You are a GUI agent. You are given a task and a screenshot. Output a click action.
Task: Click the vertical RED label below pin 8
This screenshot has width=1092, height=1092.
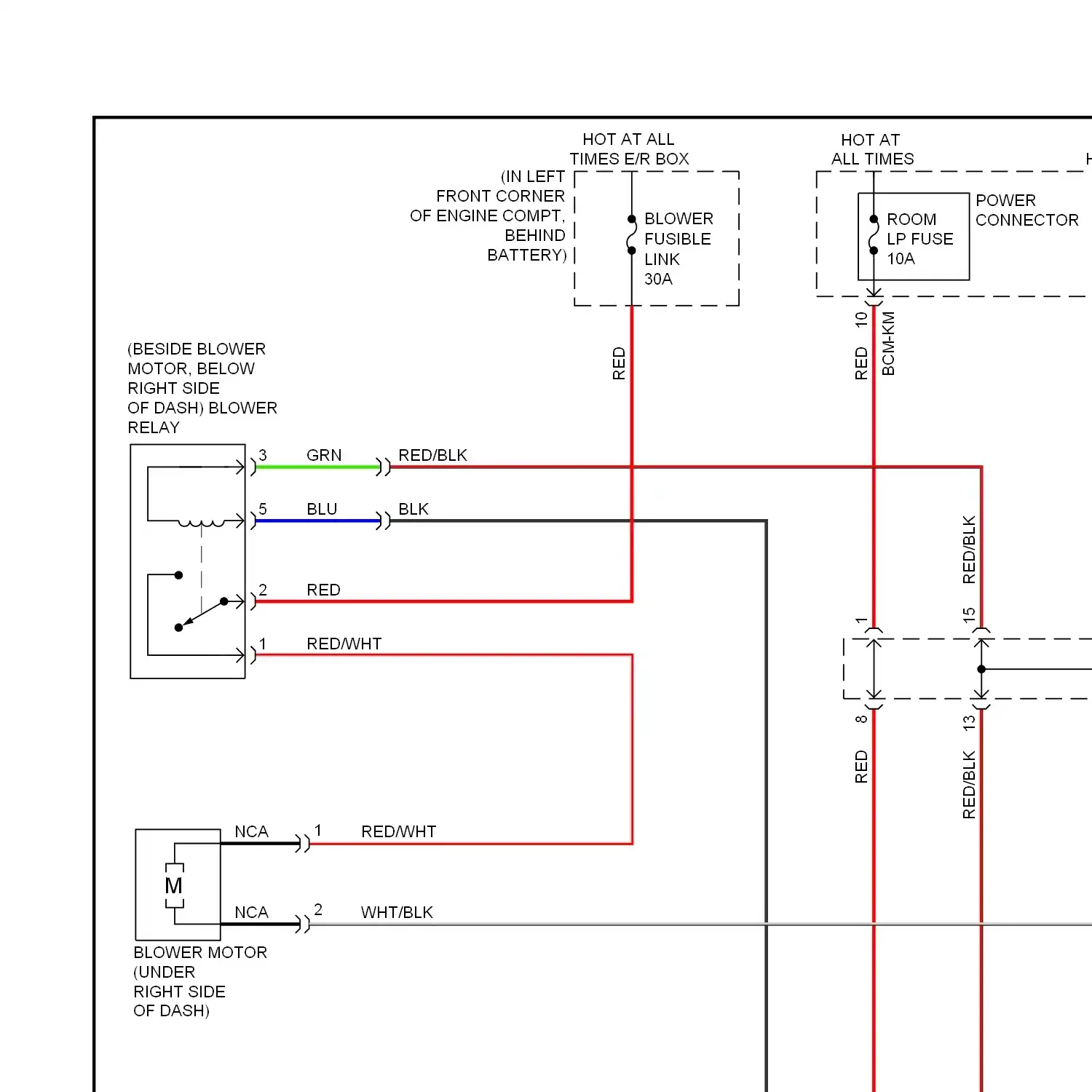[x=861, y=767]
